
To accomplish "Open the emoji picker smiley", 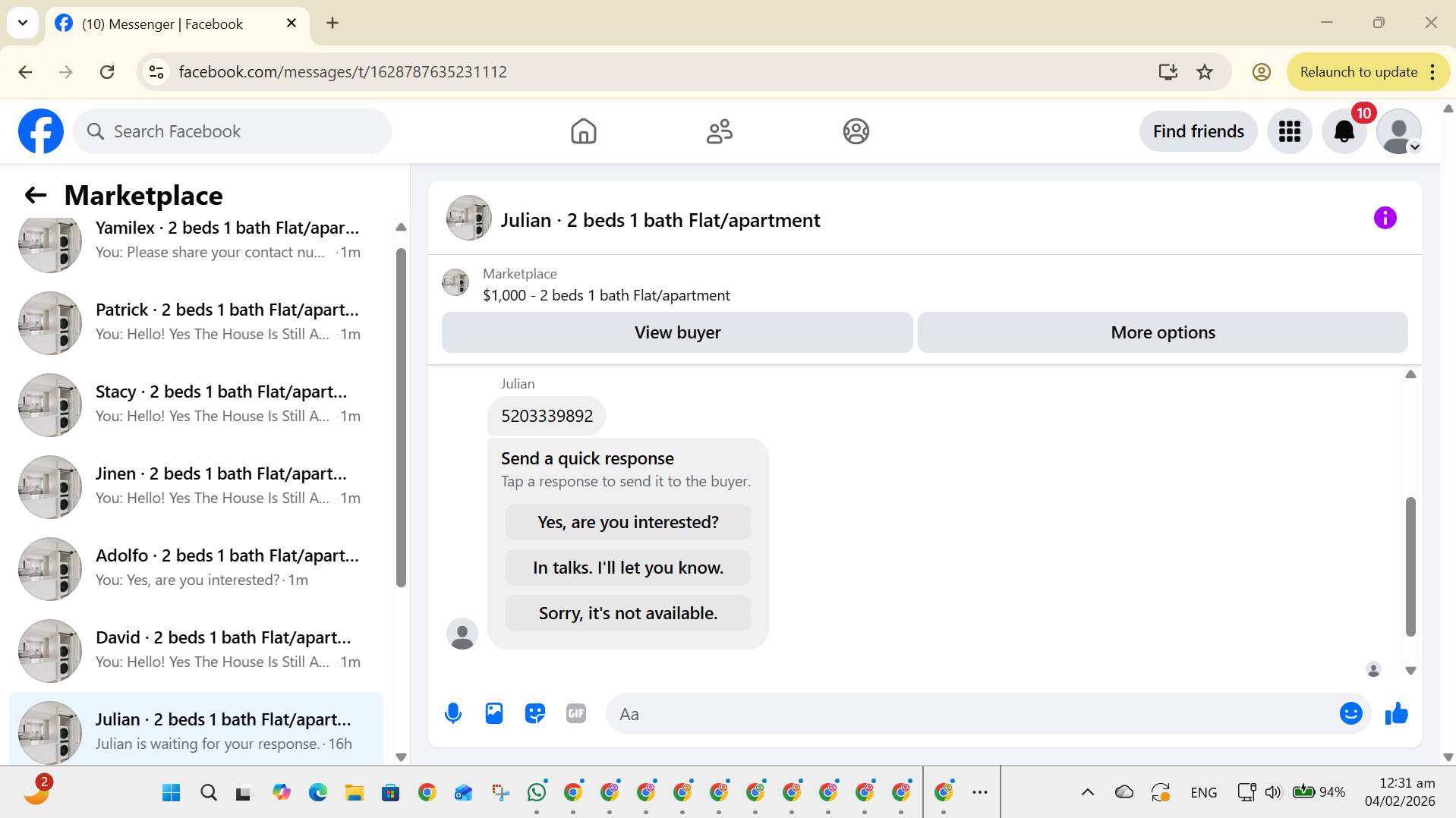I will (1350, 713).
